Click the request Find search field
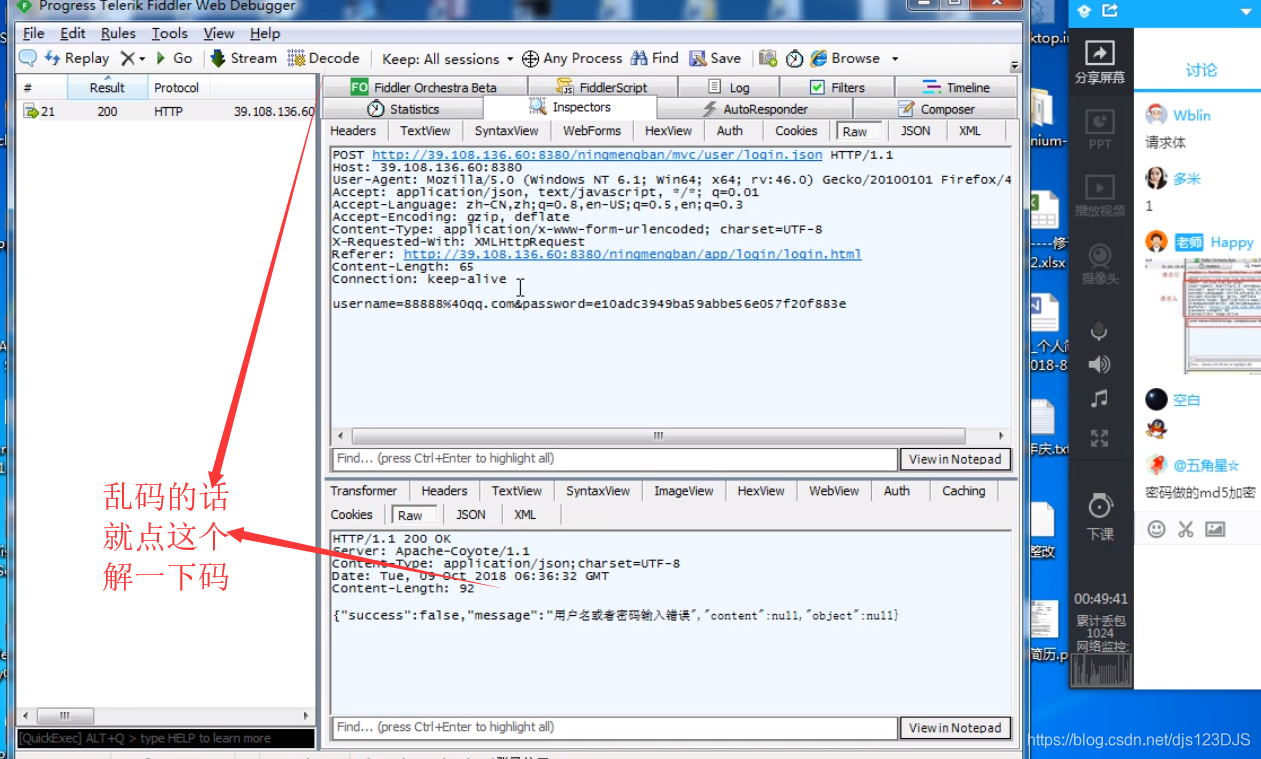 point(614,459)
